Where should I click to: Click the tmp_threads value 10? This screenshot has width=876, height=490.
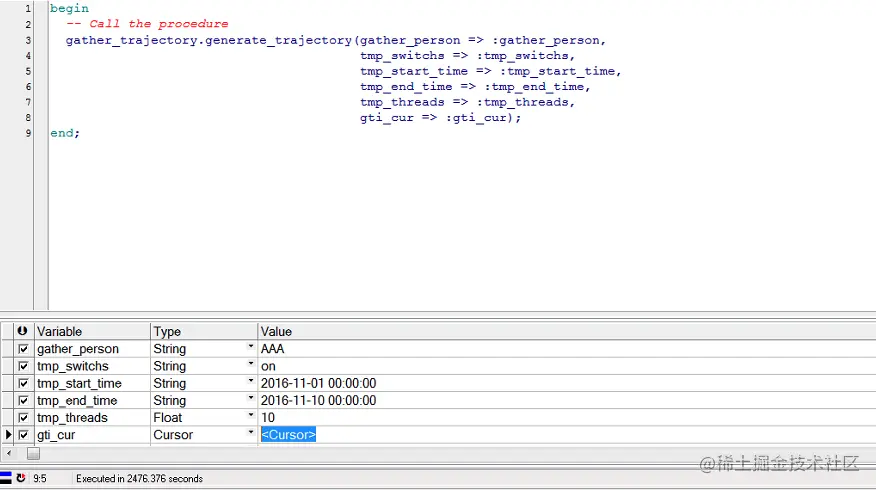point(268,418)
